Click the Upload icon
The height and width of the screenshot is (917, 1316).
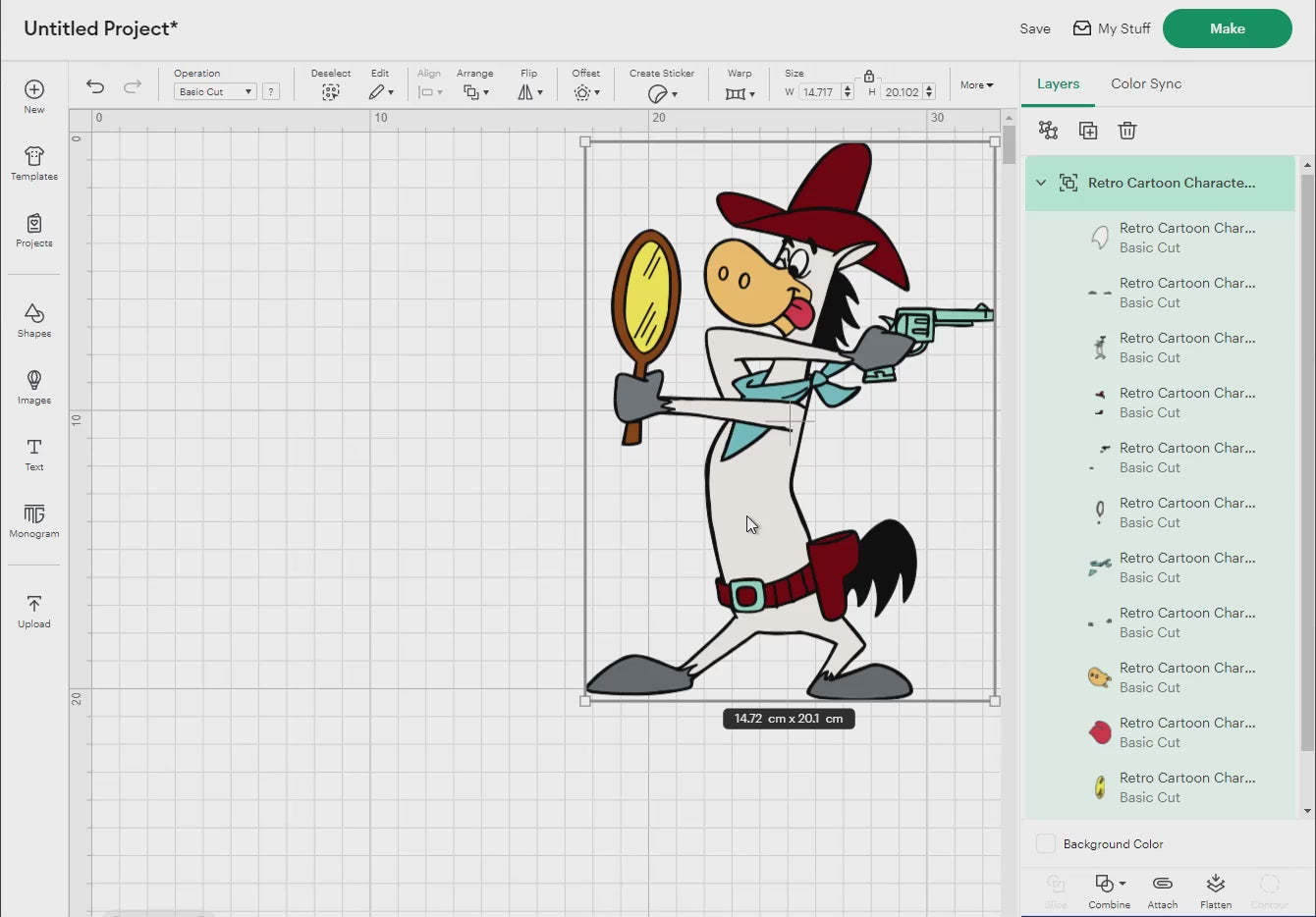click(34, 611)
